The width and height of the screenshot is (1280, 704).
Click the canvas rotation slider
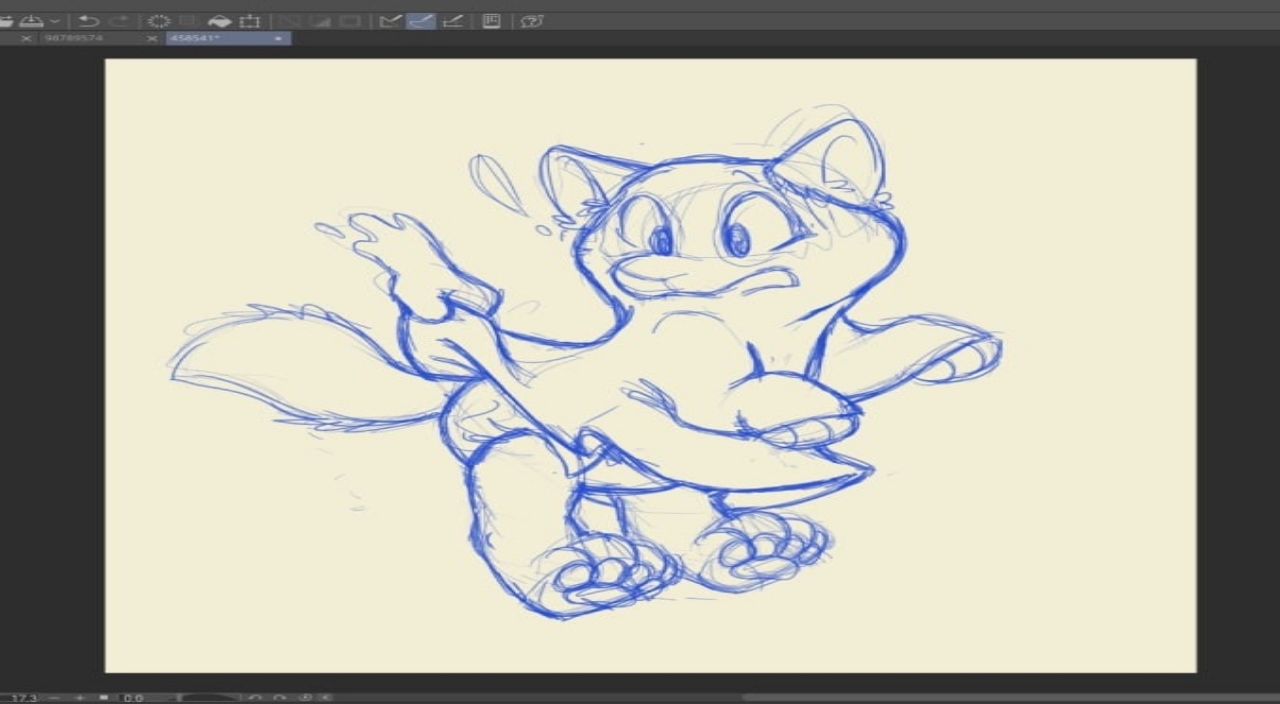pyautogui.click(x=205, y=697)
